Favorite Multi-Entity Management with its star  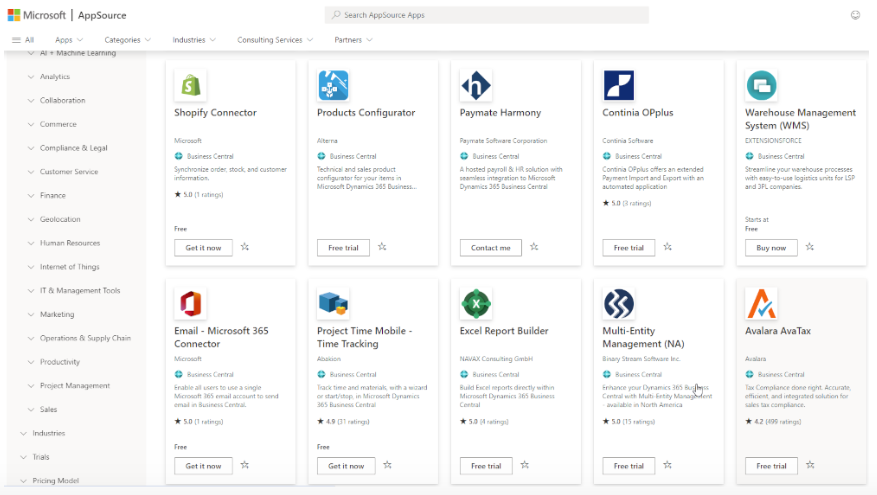click(667, 465)
